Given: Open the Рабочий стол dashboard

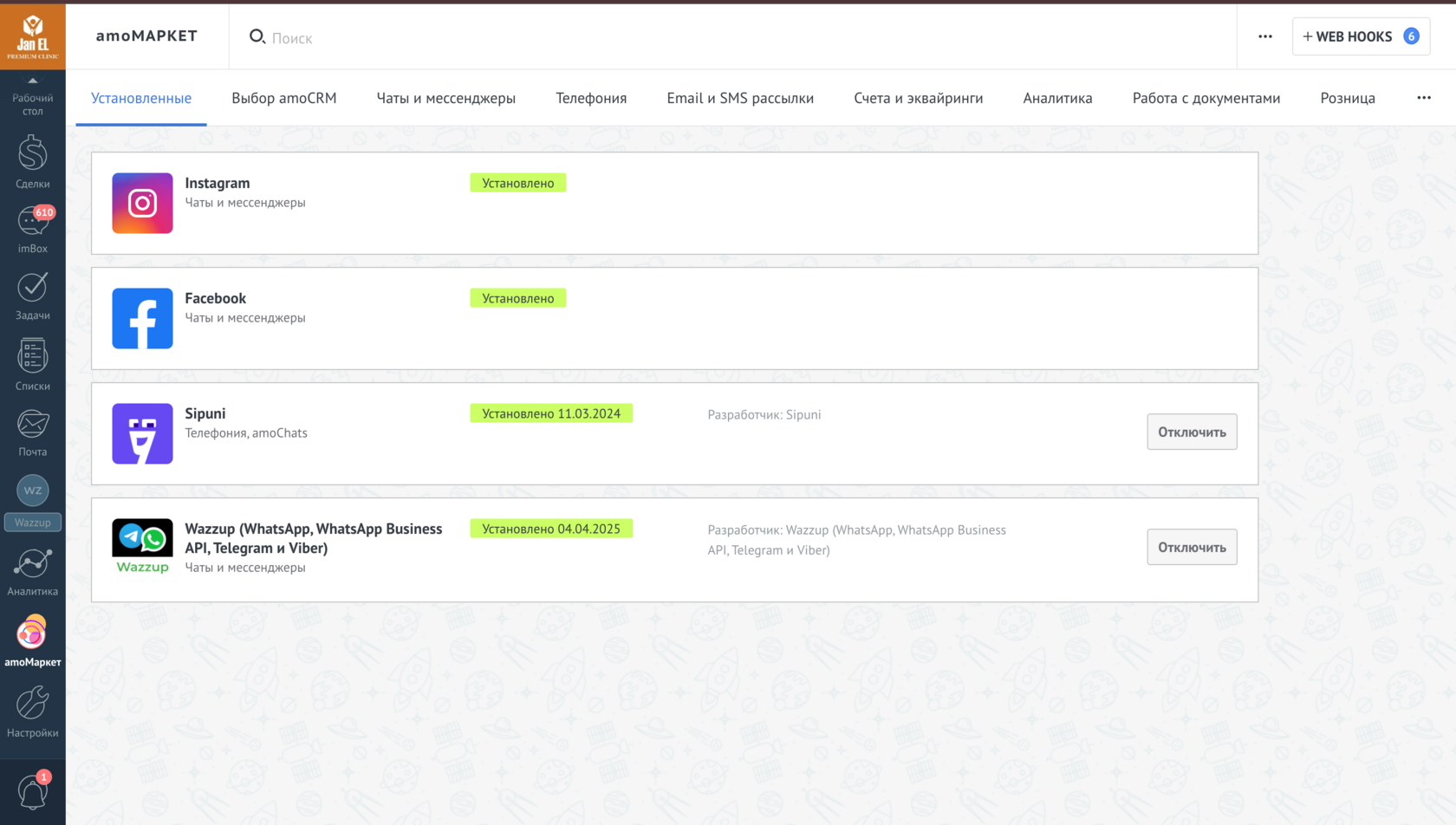Looking at the screenshot, I should pos(33,98).
